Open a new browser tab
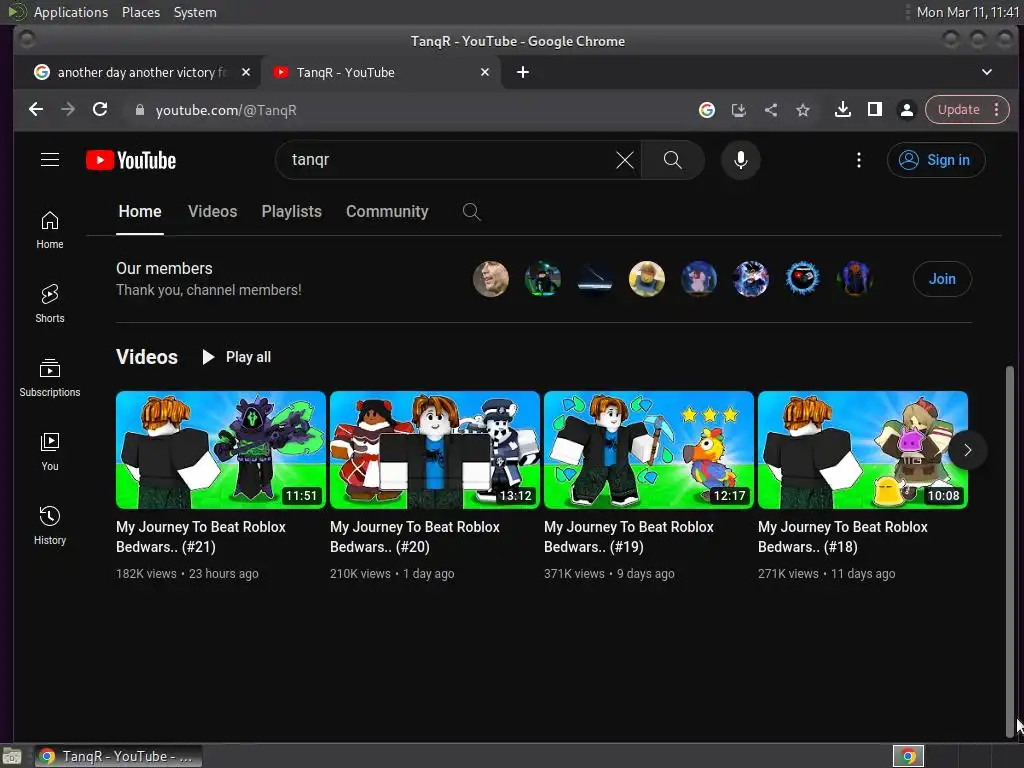The height and width of the screenshot is (768, 1024). (x=522, y=72)
